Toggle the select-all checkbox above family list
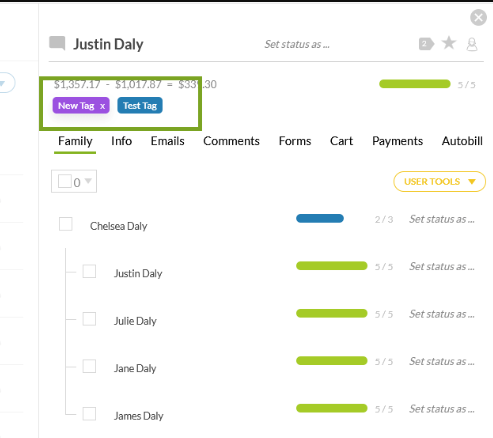 click(65, 181)
